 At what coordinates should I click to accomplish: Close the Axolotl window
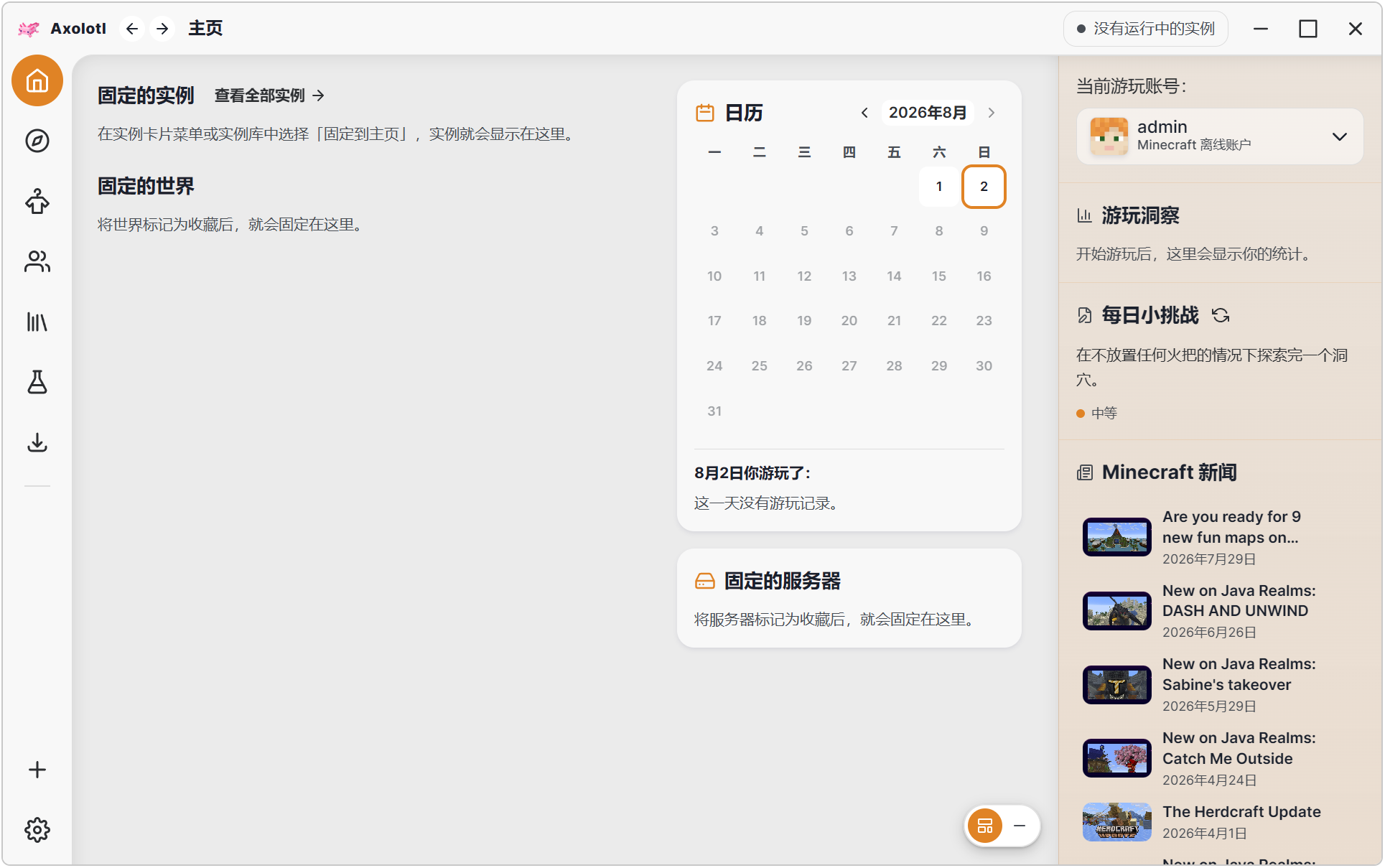click(1356, 29)
